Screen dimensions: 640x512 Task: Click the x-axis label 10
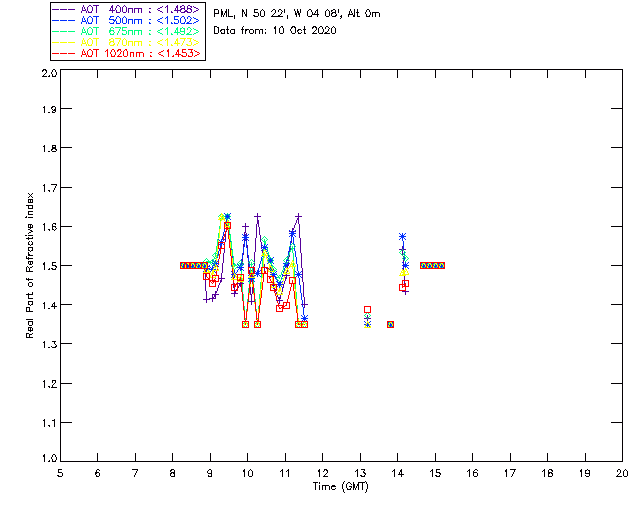[247, 473]
